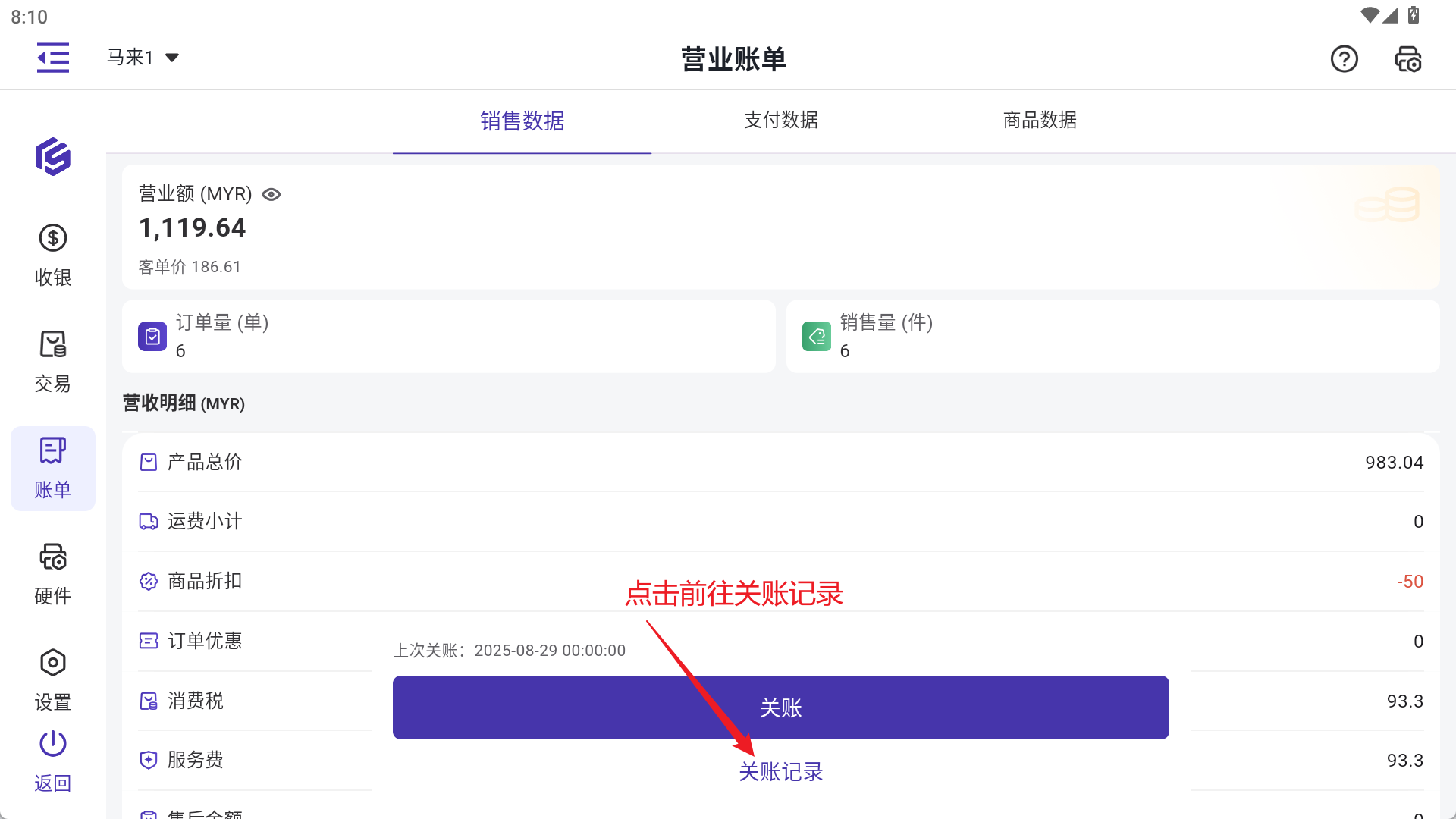Open the 关账记录 link
Viewport: 1456px width, 819px height.
coord(780,772)
